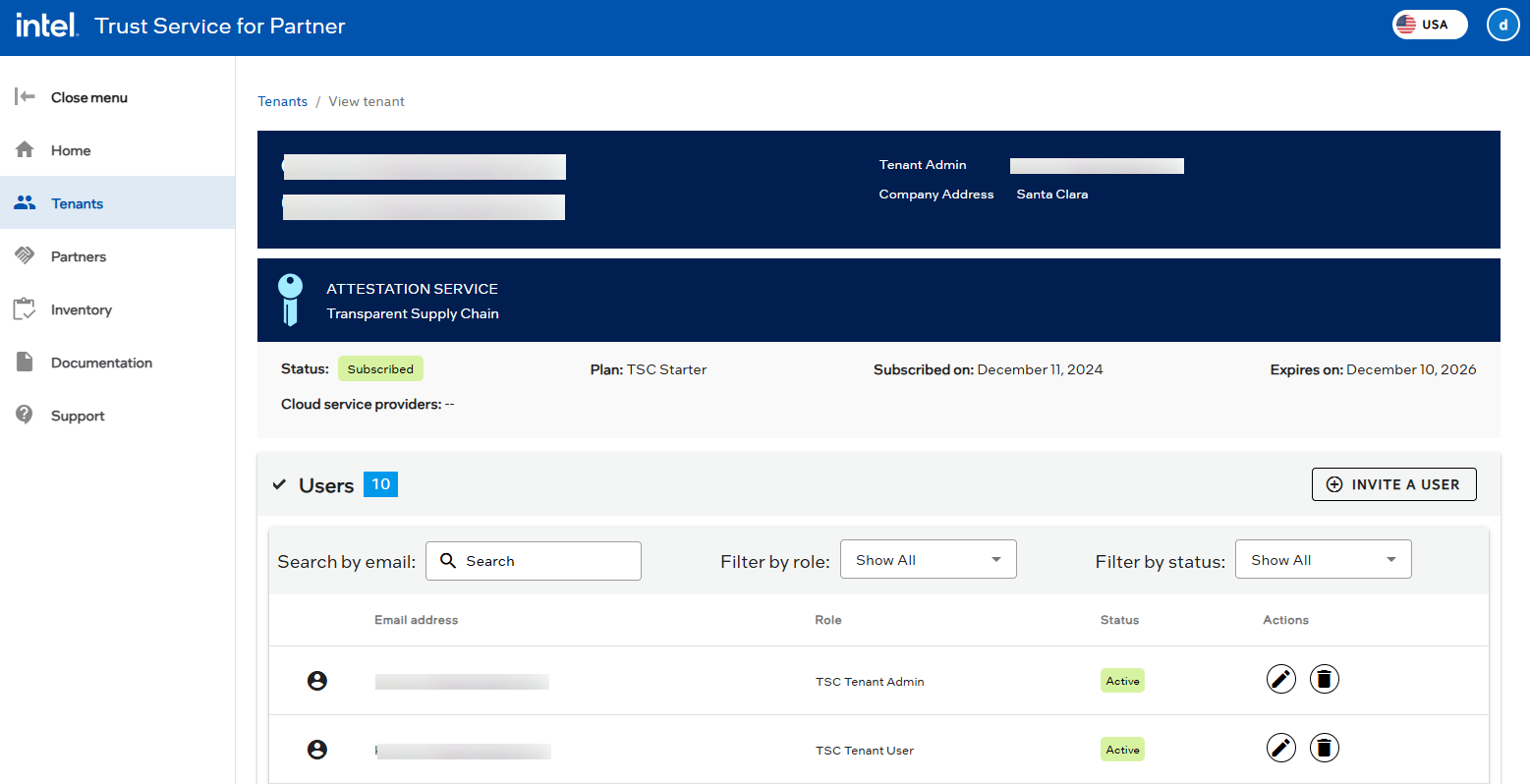1530x784 pixels.
Task: Click avatar icon of Tenant User row
Action: (316, 750)
